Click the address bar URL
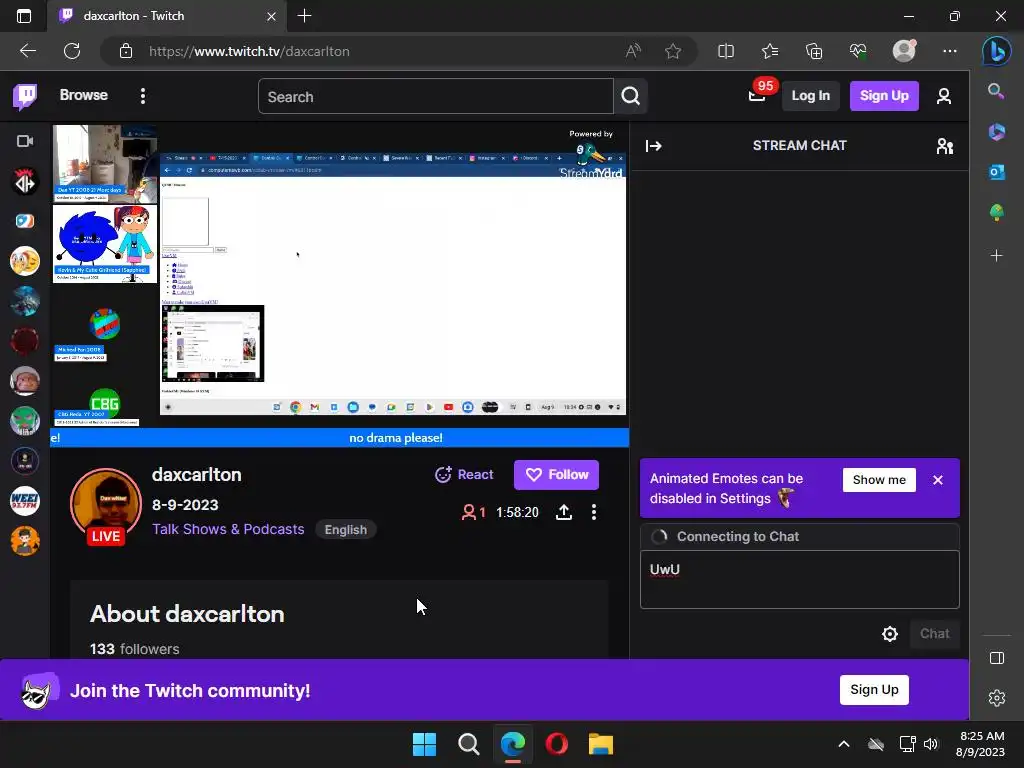 249,51
